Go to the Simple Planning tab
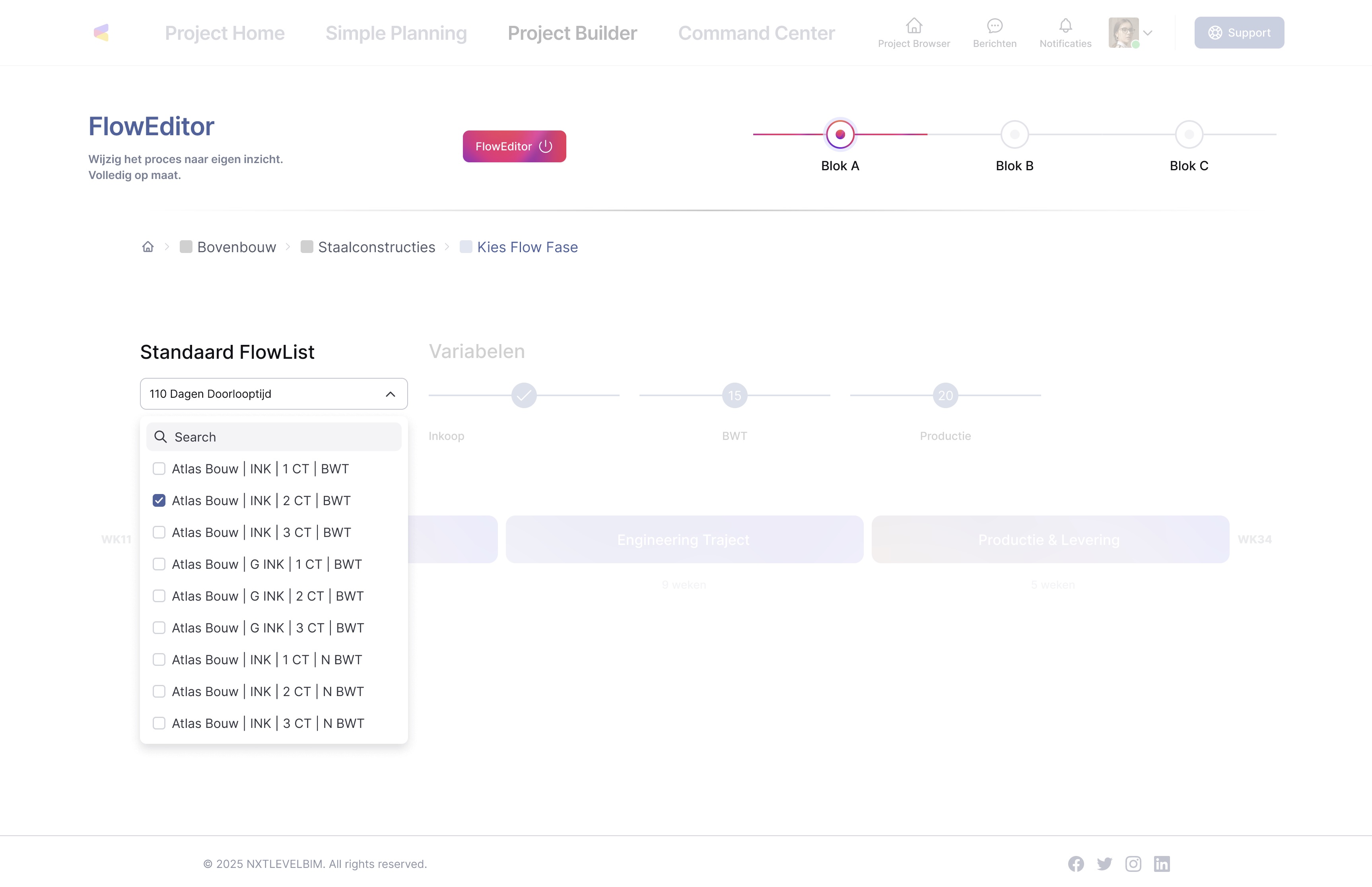The image size is (1372, 887). tap(396, 33)
